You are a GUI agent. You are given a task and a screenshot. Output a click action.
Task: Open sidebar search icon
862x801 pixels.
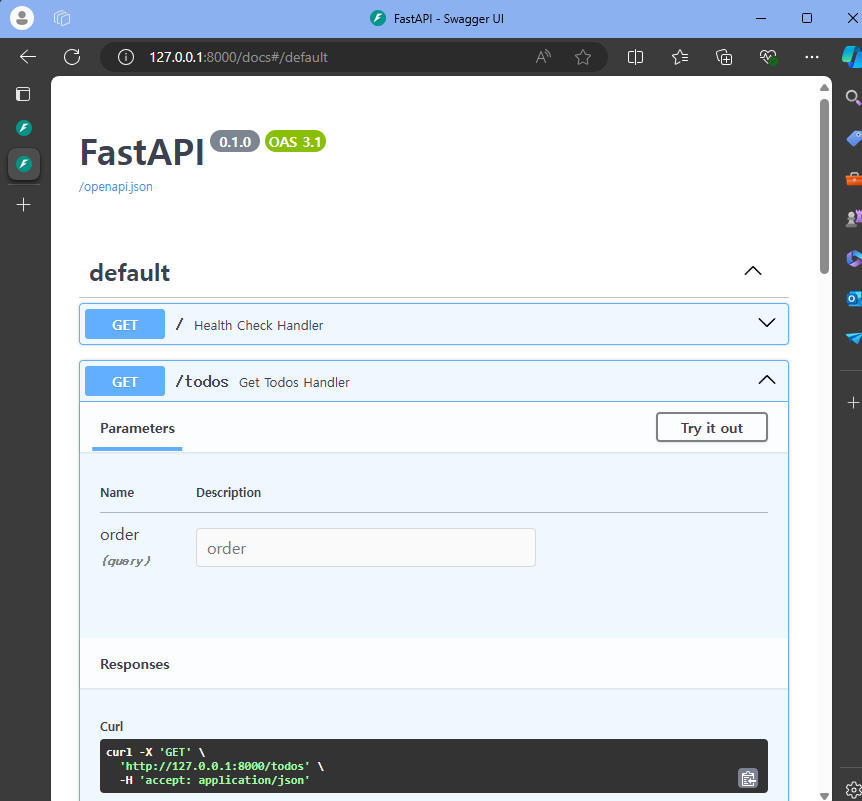[x=853, y=98]
